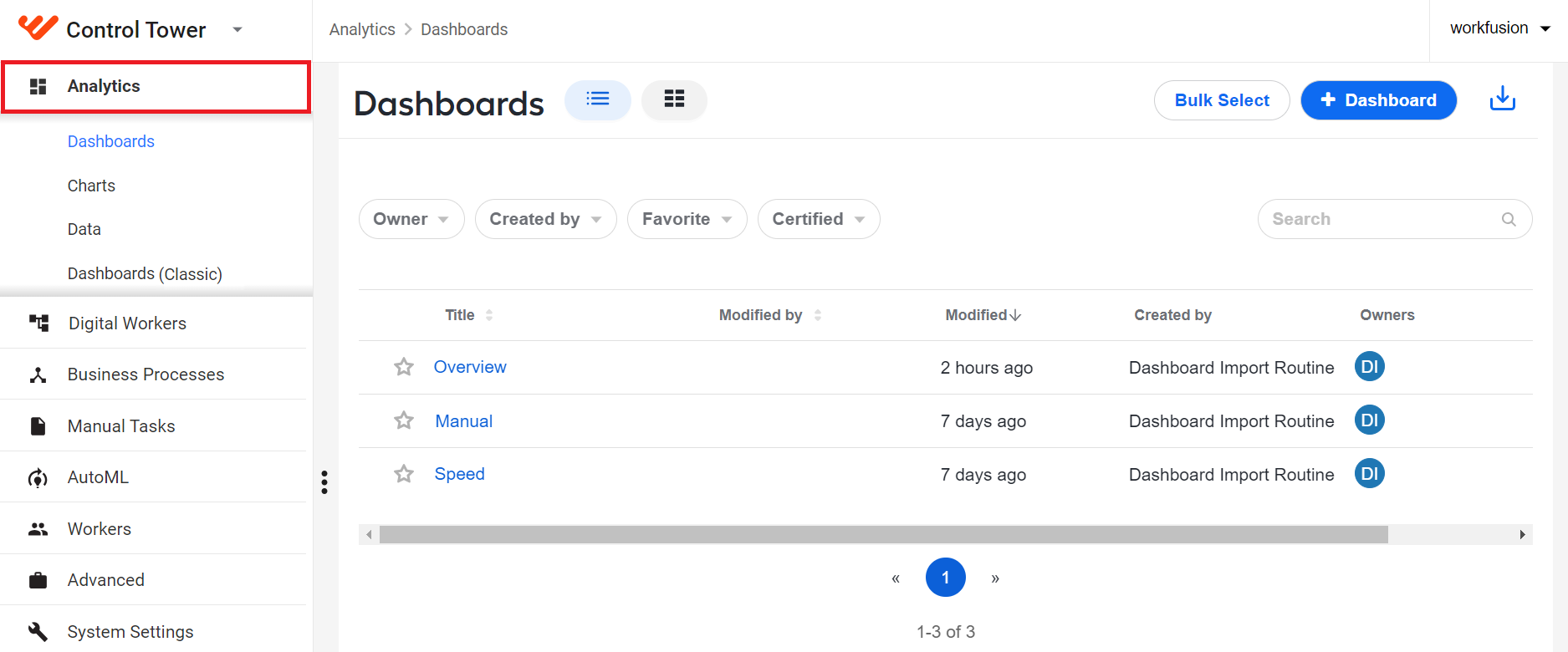Image resolution: width=1568 pixels, height=652 pixels.
Task: Switch to card grid view icon
Action: pos(674,99)
